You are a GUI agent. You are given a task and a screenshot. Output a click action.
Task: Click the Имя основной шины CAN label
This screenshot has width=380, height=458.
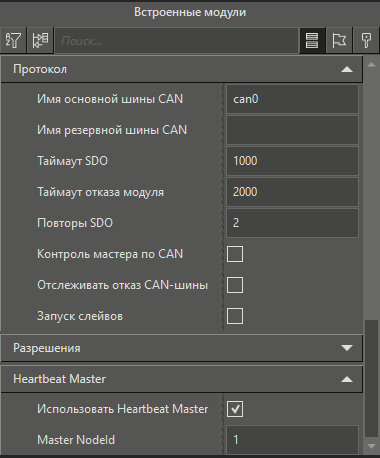(x=110, y=99)
